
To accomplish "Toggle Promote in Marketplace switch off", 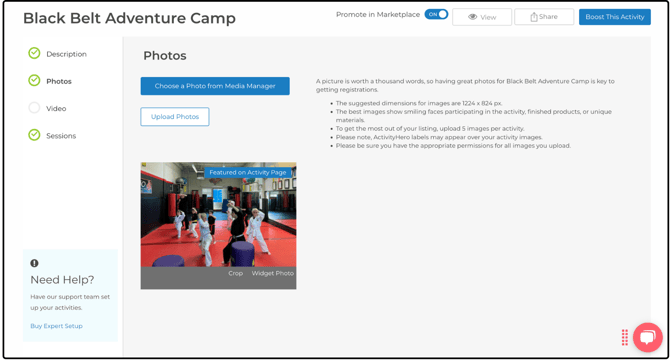I will (436, 14).
